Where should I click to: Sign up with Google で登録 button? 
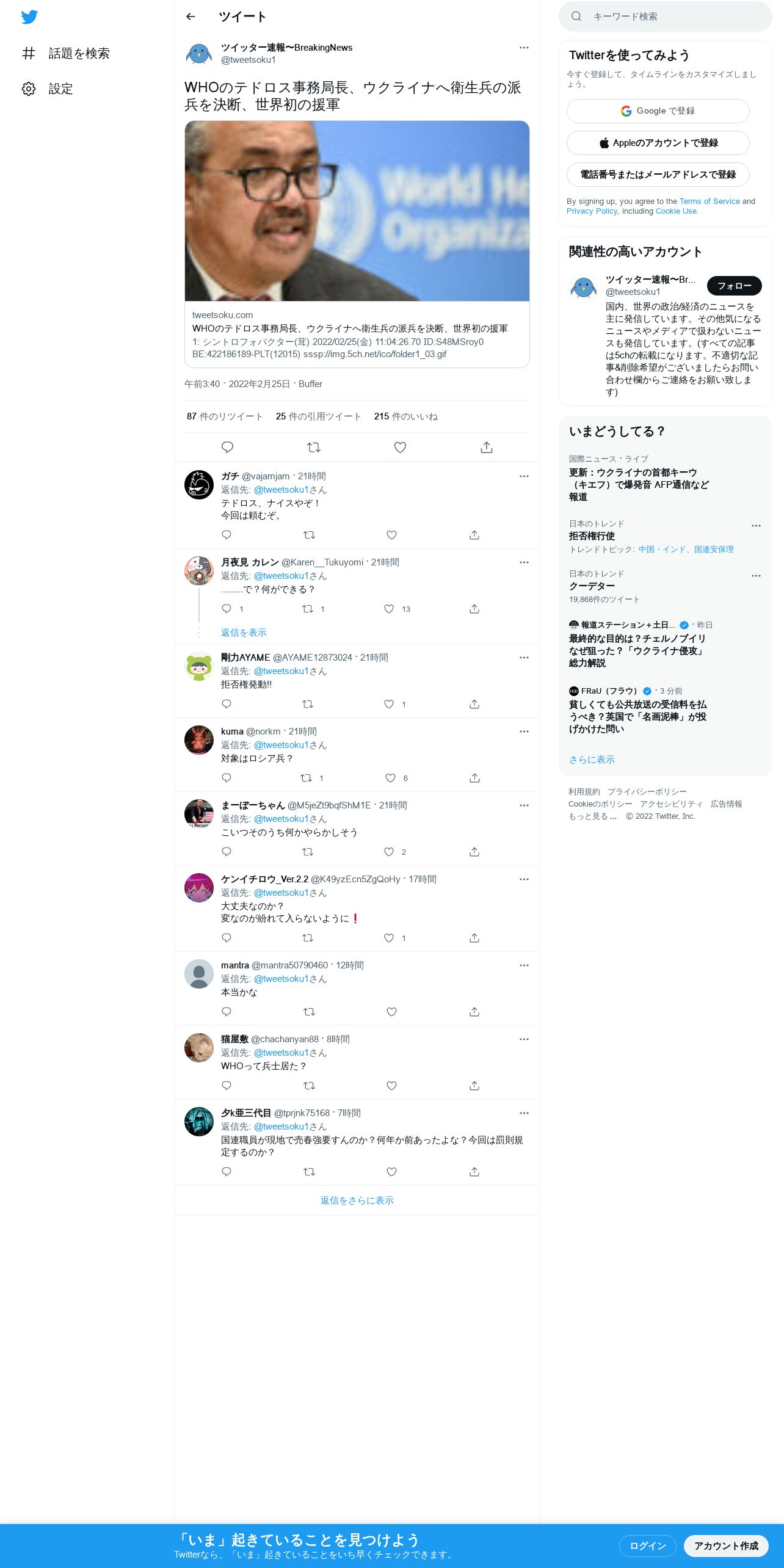pyautogui.click(x=658, y=111)
